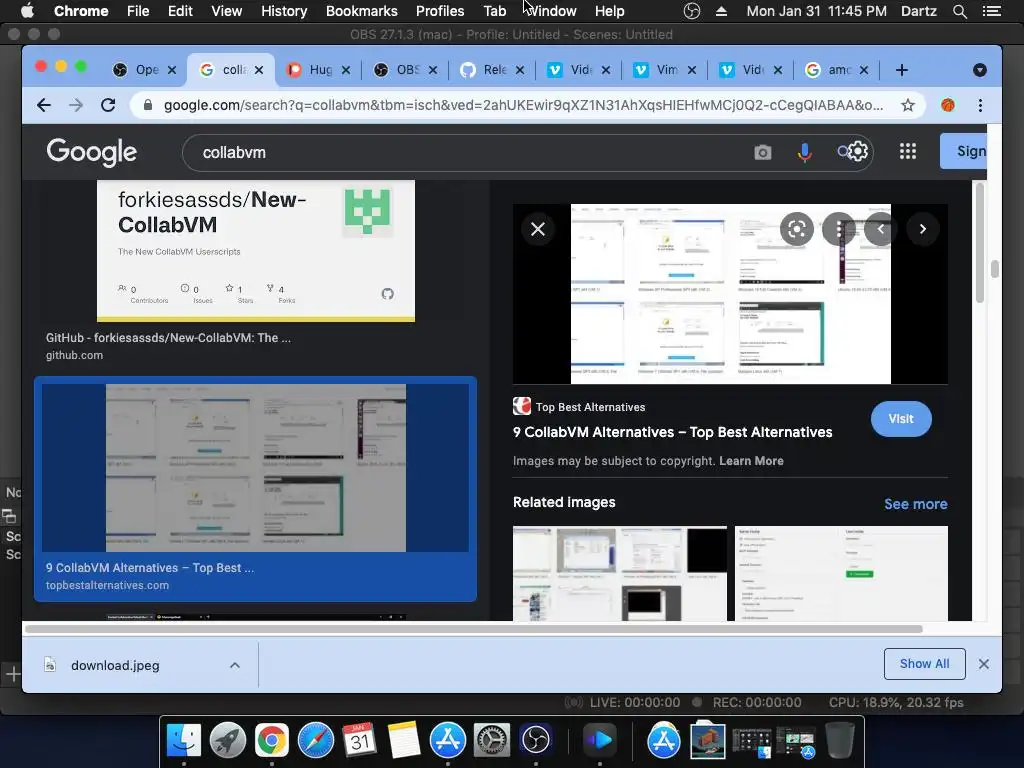This screenshot has width=1024, height=768.
Task: Open the History menu
Action: point(283,11)
